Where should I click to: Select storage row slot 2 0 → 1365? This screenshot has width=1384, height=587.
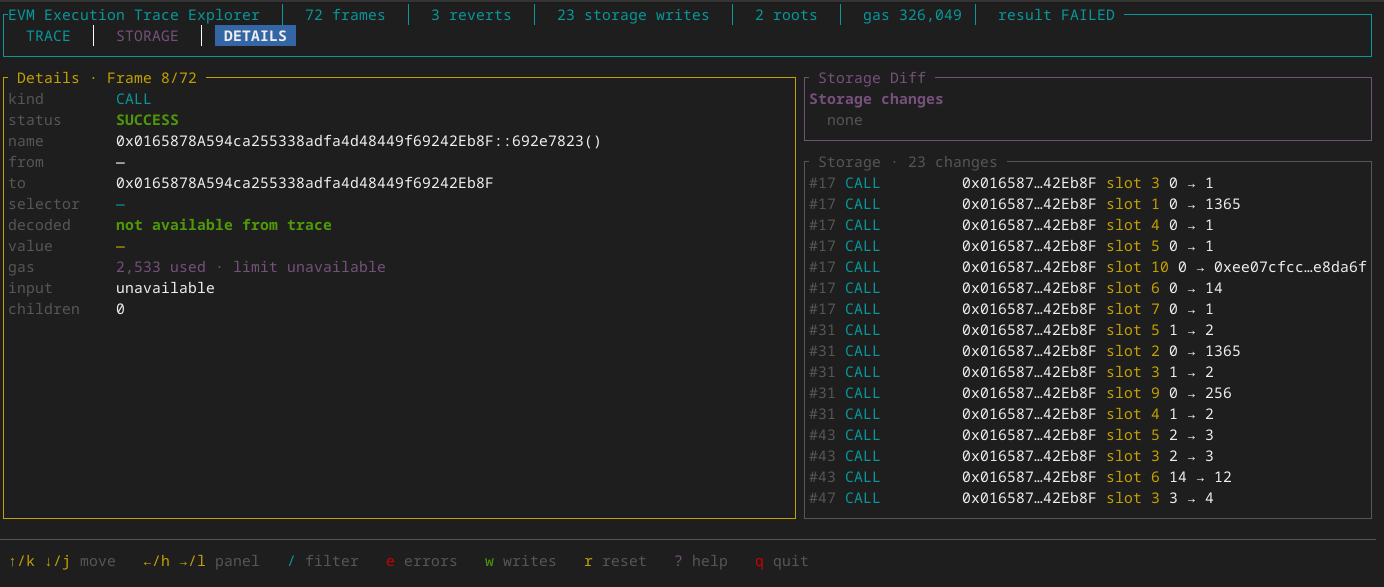tap(1087, 351)
